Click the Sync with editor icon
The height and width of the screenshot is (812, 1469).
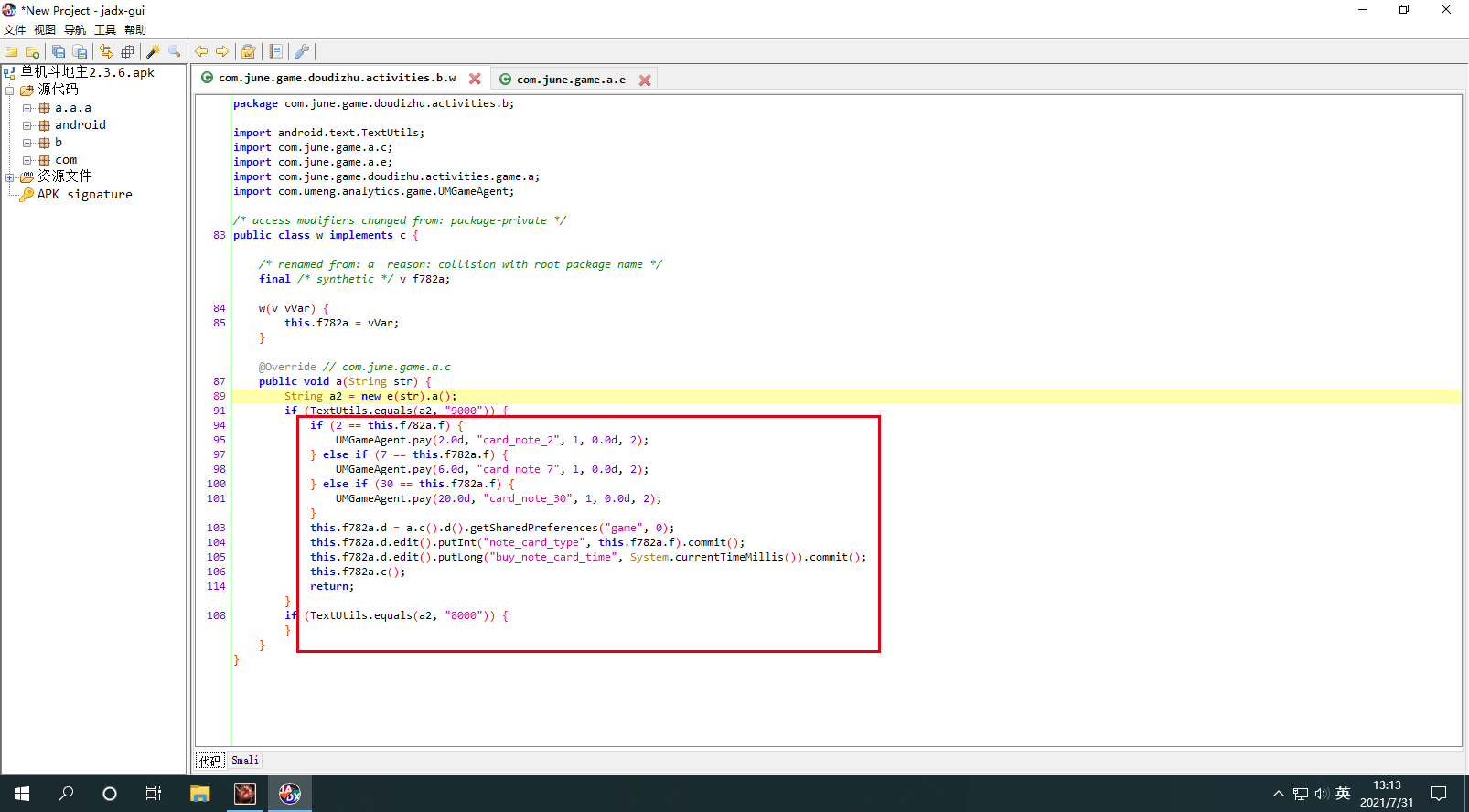(x=106, y=52)
